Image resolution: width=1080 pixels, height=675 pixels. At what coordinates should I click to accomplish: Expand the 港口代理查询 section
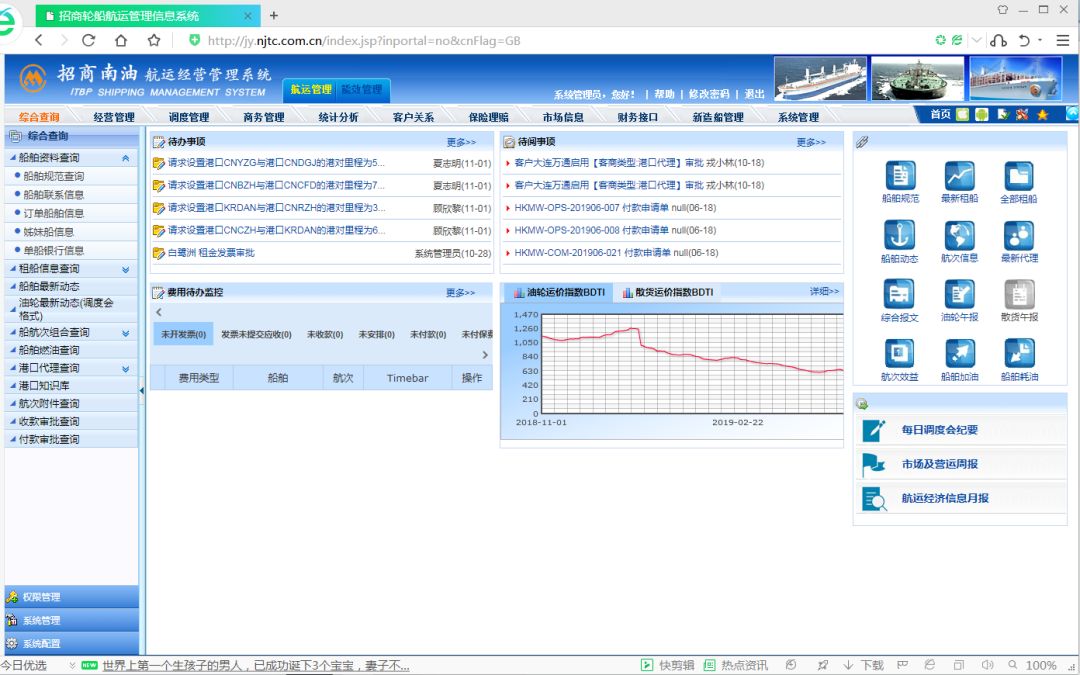click(x=125, y=368)
